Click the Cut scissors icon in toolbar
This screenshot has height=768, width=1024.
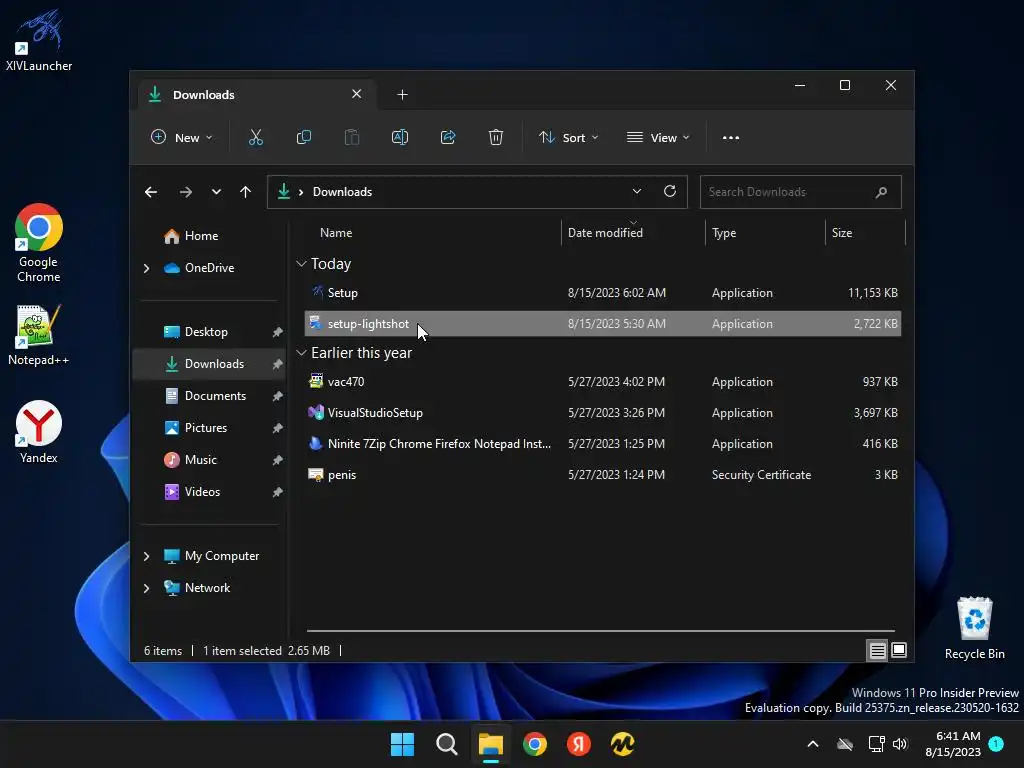point(255,138)
